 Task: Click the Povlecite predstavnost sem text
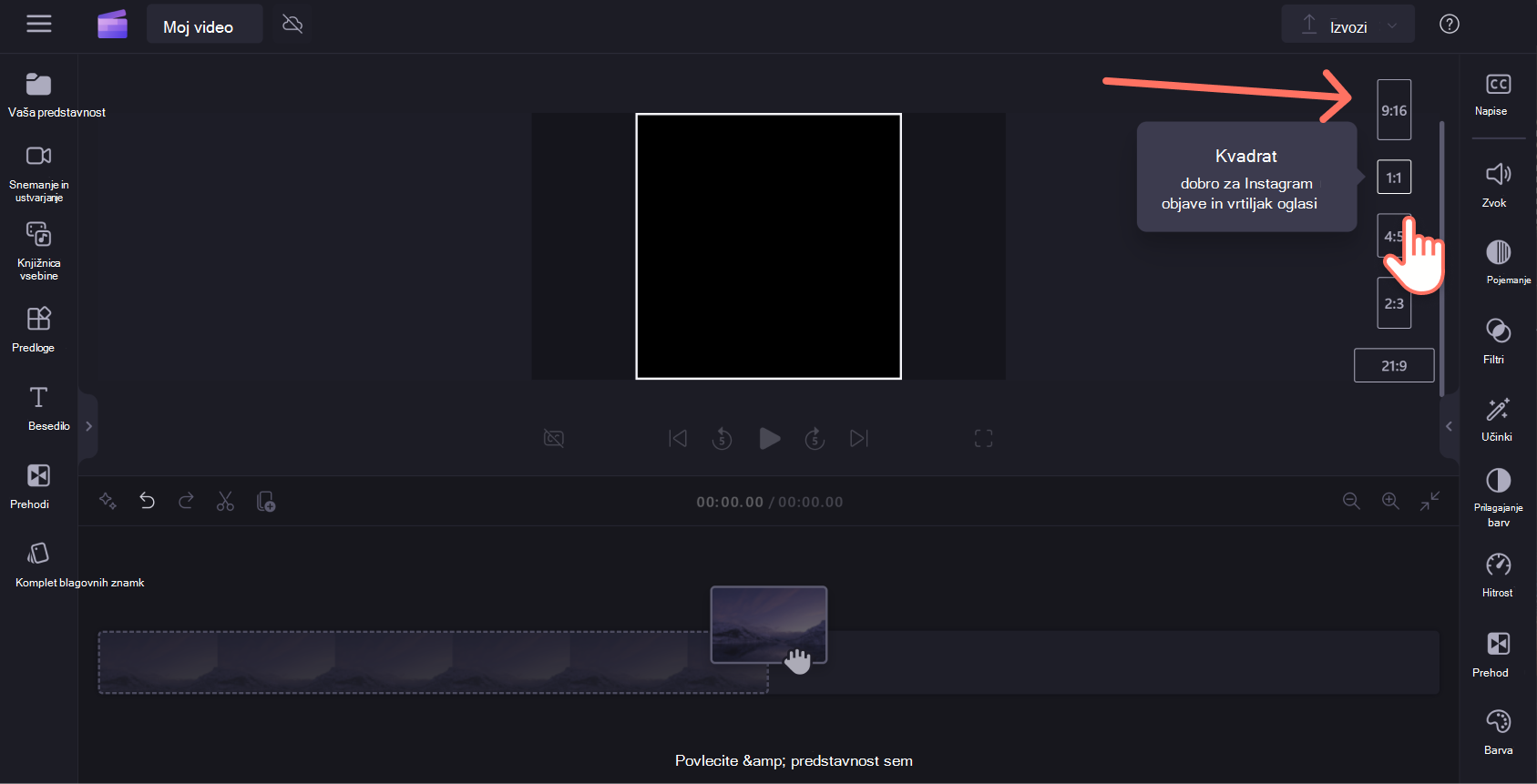point(794,760)
